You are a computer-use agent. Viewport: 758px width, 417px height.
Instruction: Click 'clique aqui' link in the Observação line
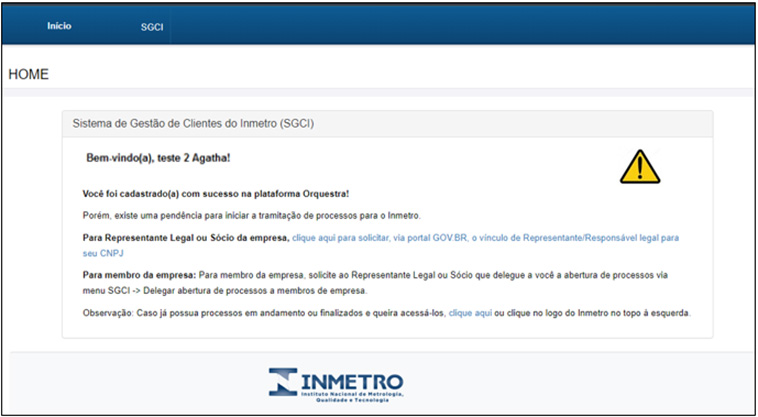[470, 313]
